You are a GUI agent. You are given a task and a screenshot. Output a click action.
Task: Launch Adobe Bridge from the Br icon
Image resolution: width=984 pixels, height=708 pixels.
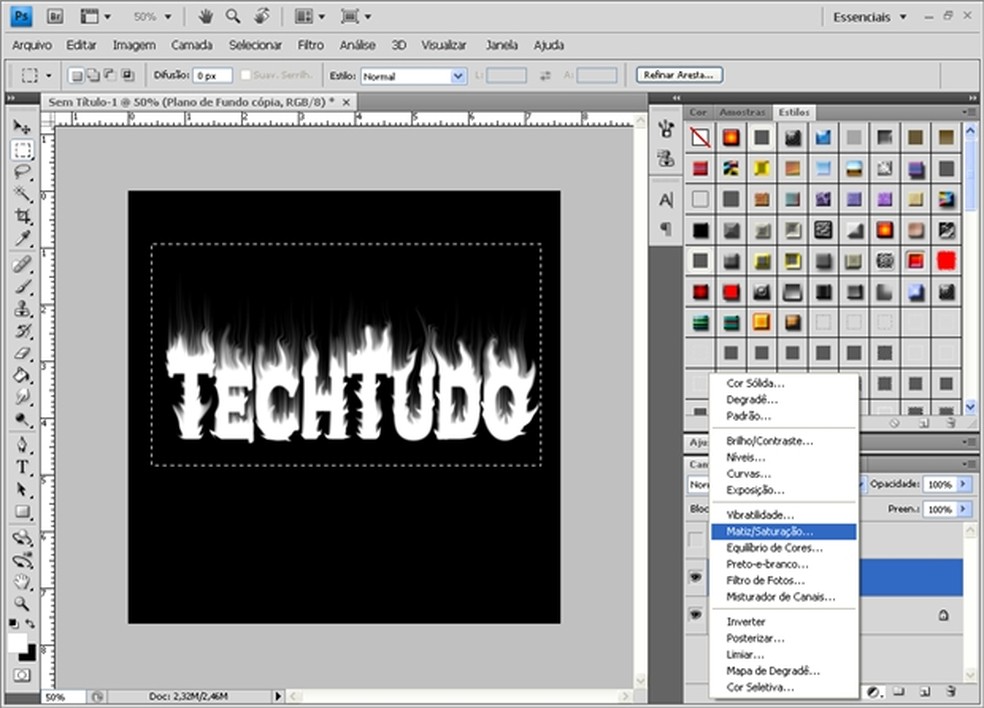[55, 17]
